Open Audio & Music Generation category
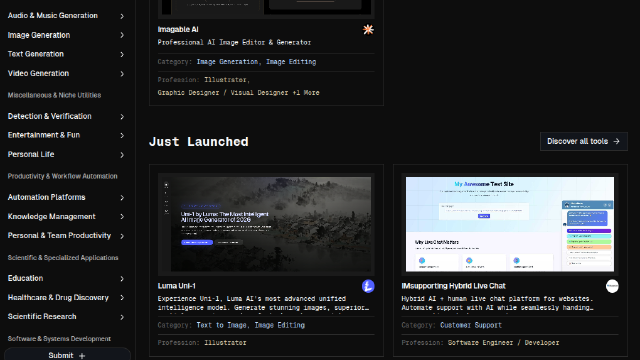This screenshot has width=640, height=360. point(53,16)
